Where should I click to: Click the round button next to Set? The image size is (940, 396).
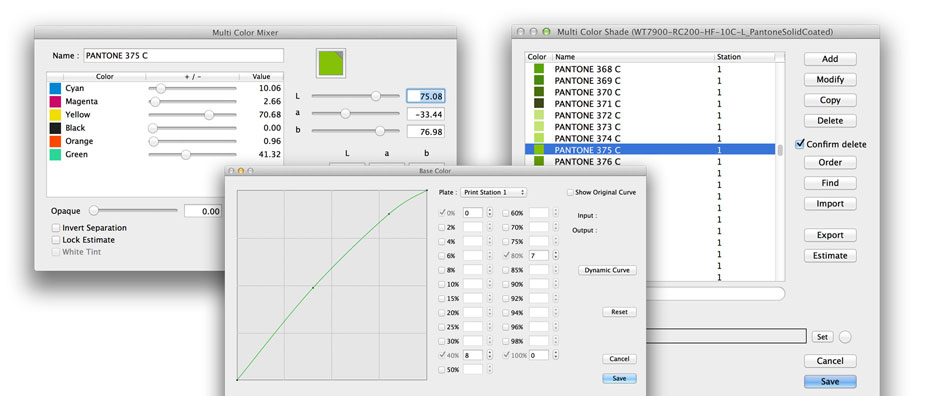pos(845,337)
